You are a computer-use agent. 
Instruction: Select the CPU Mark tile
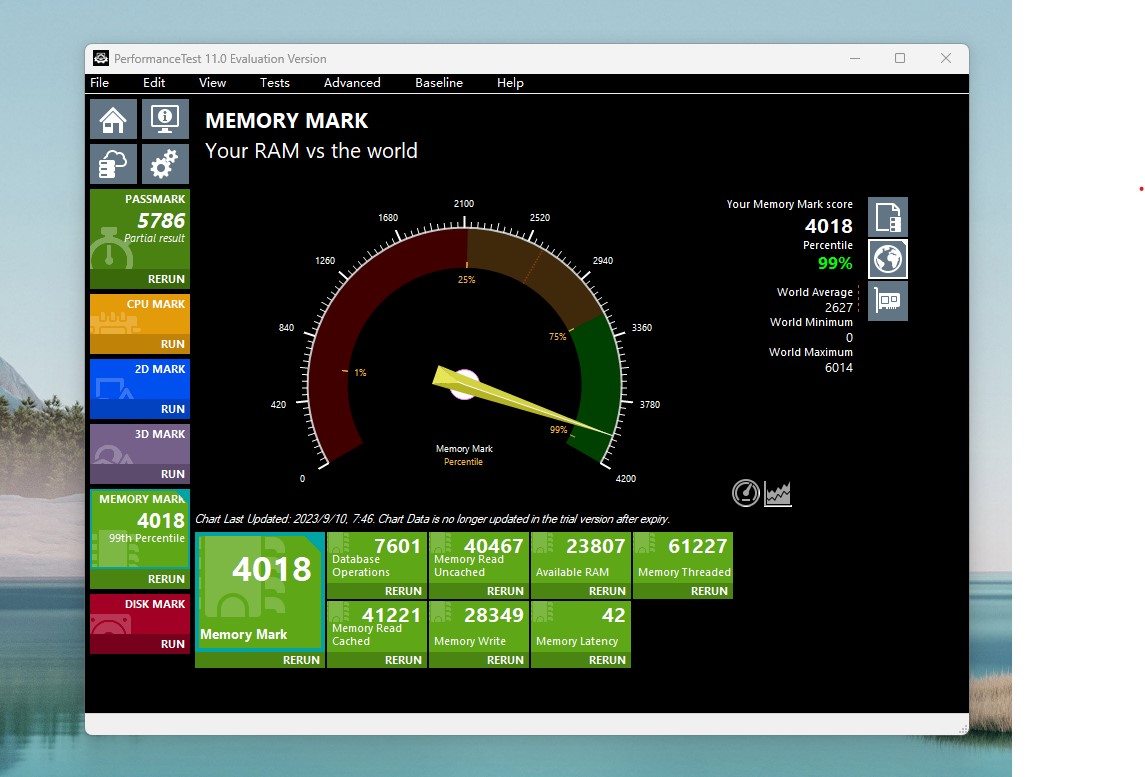point(140,315)
